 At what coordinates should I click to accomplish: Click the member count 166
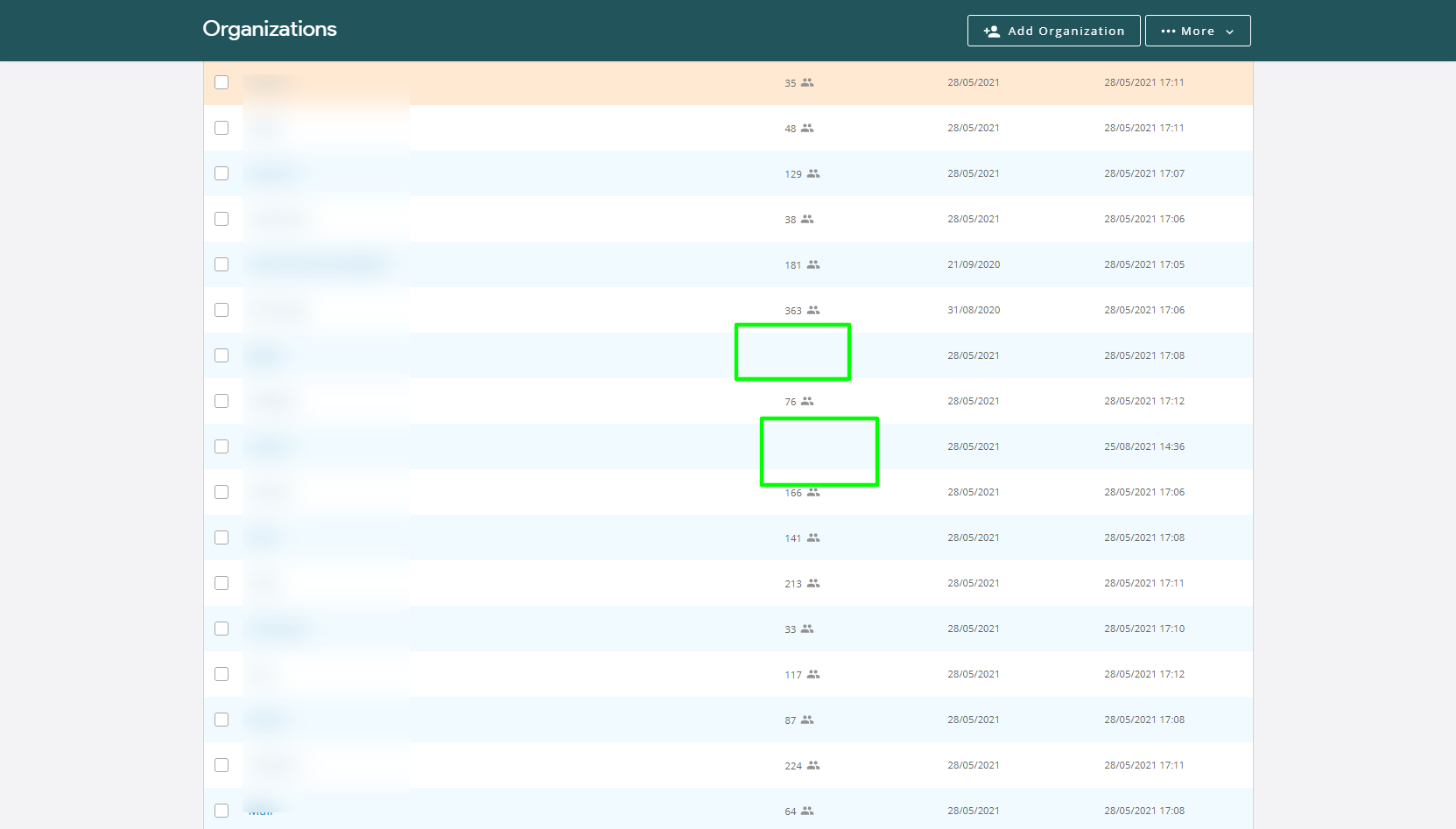[792, 493]
